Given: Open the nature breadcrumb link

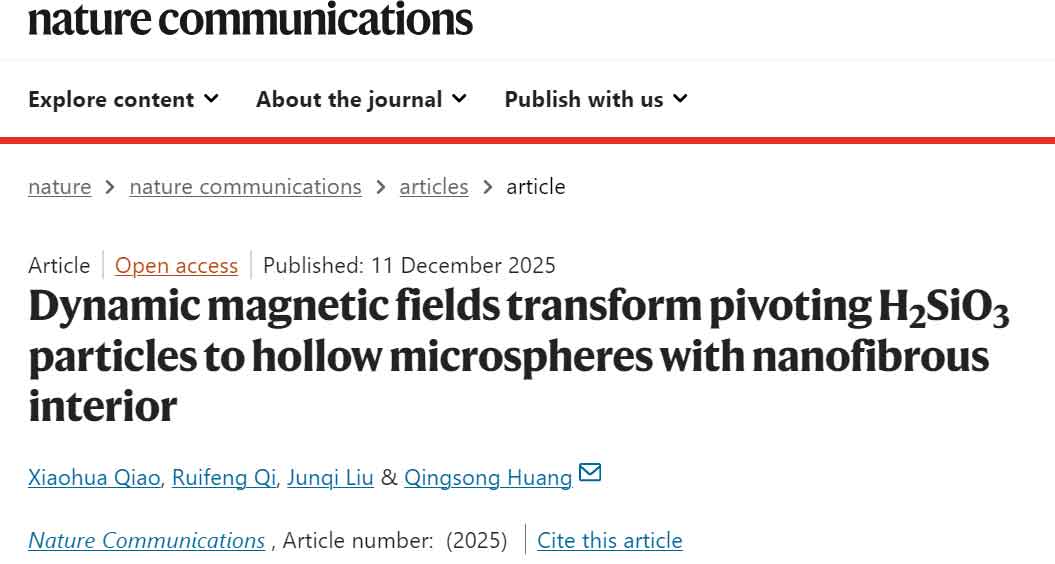Looking at the screenshot, I should (x=59, y=187).
